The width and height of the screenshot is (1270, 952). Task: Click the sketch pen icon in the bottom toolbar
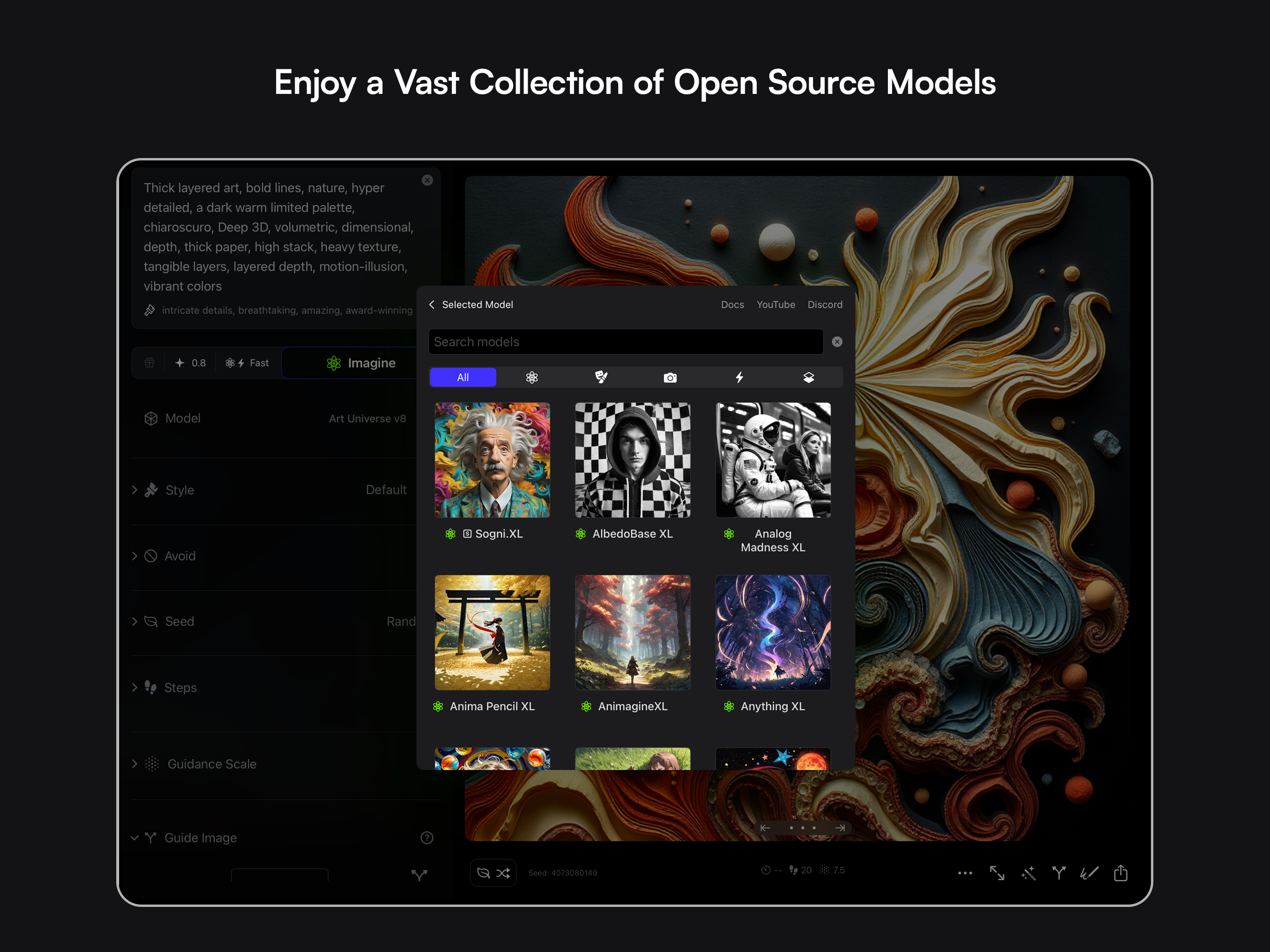coord(1089,873)
